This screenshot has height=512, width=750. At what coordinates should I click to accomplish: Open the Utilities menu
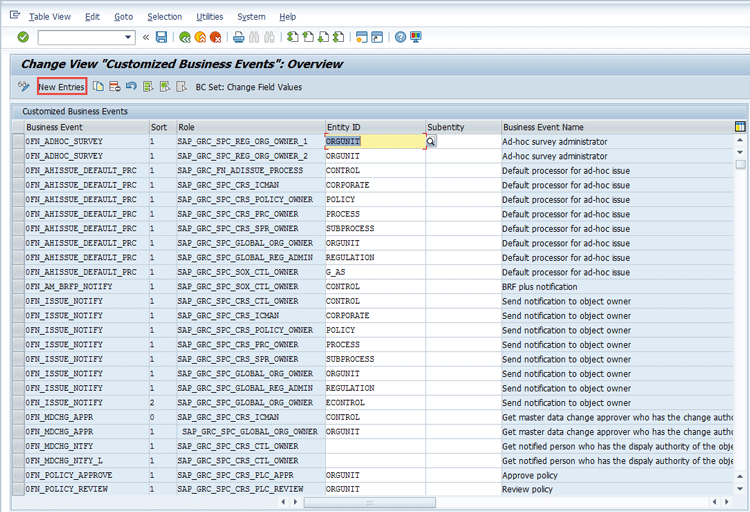click(210, 17)
